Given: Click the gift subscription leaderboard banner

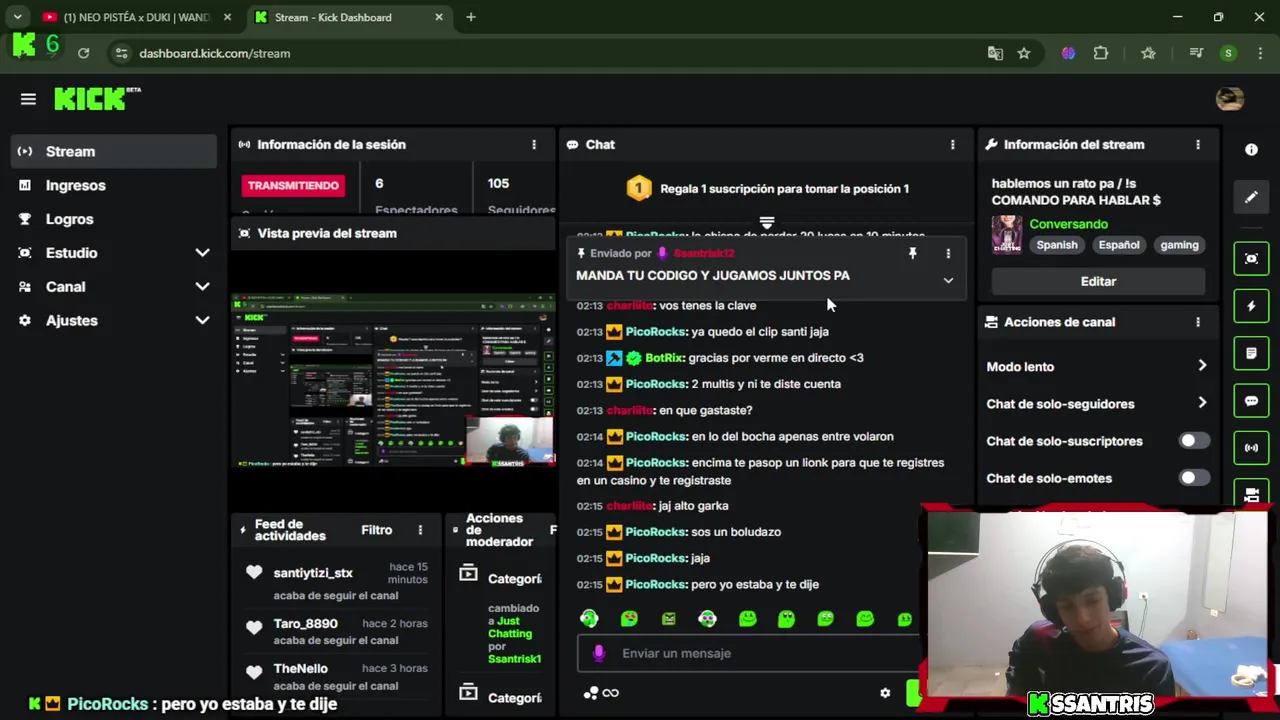Looking at the screenshot, I should tap(767, 188).
